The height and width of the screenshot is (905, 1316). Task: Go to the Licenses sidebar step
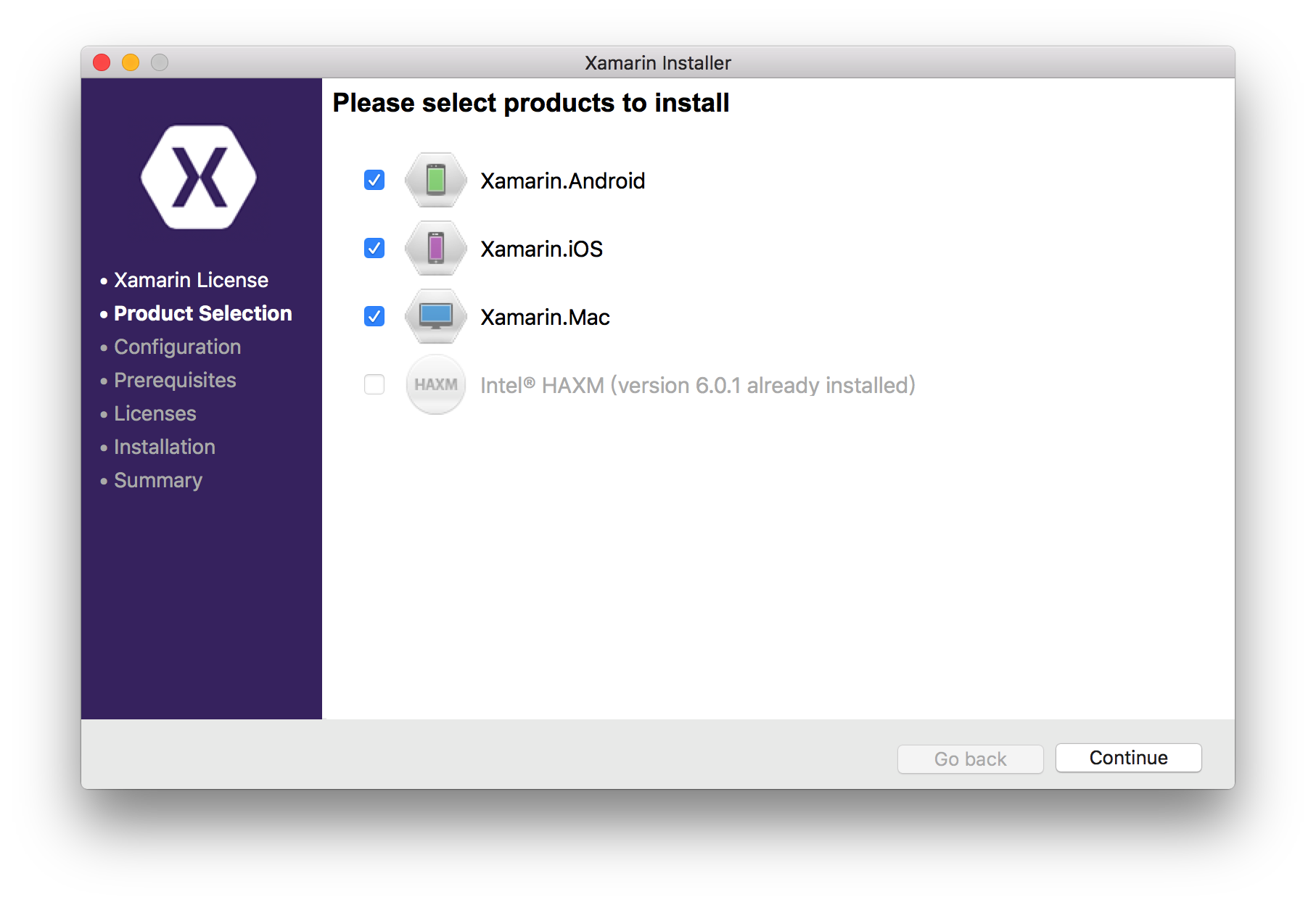155,413
